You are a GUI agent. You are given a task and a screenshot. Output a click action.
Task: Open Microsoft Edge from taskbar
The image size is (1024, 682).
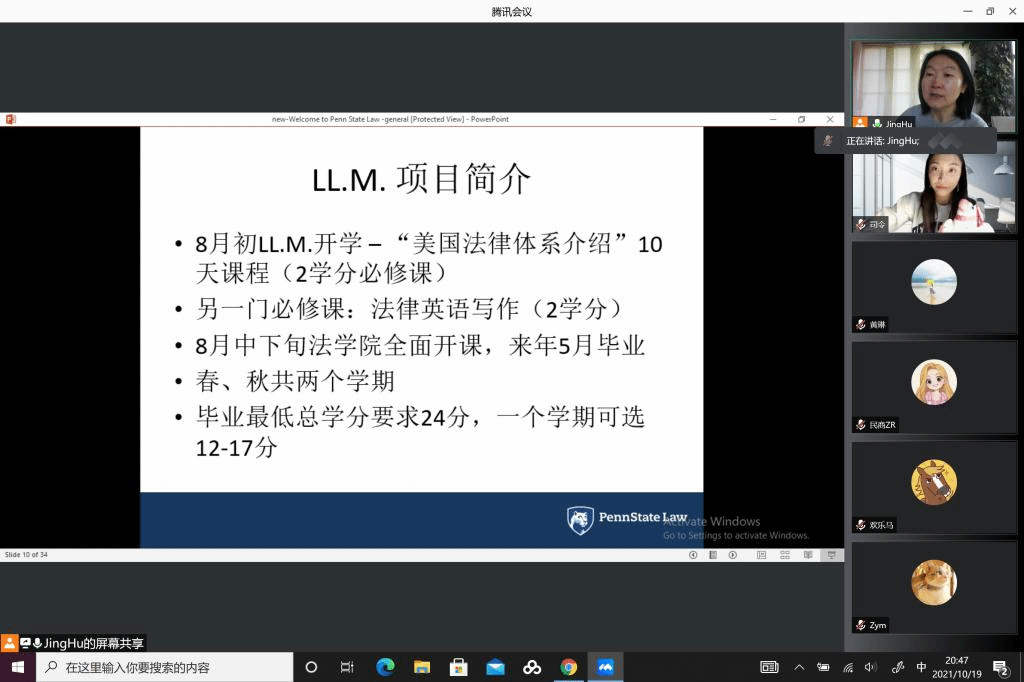(385, 667)
